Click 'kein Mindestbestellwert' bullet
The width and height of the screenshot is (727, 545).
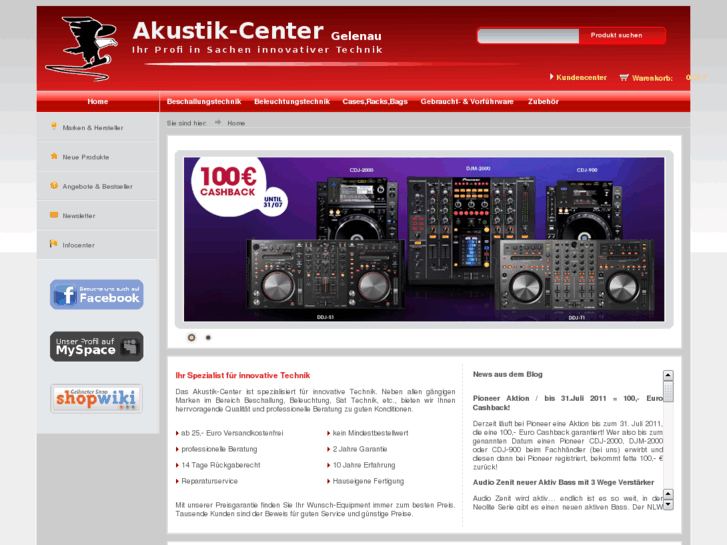click(x=370, y=433)
